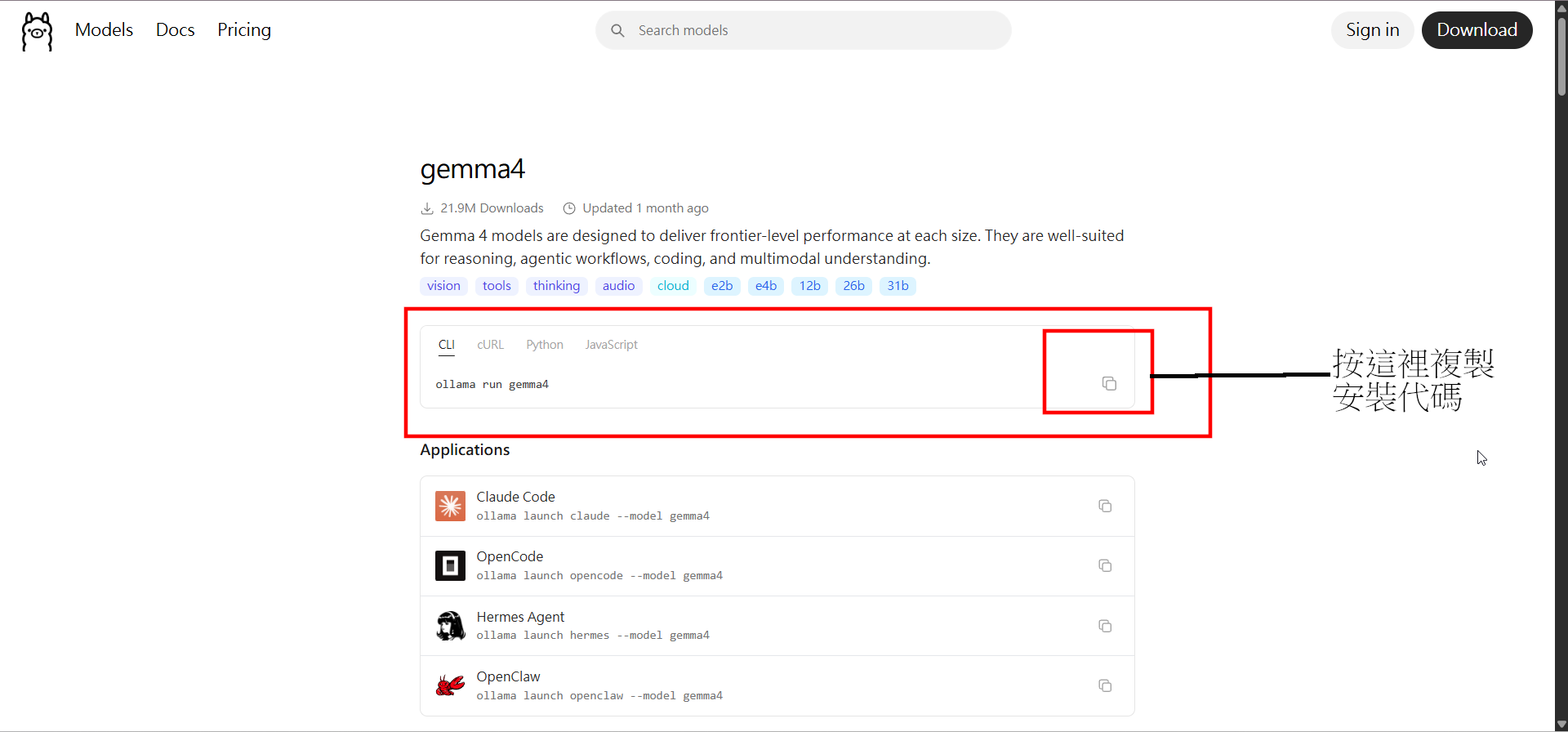The height and width of the screenshot is (732, 1568).
Task: Click the Hermes Agent app icon
Action: tap(450, 626)
